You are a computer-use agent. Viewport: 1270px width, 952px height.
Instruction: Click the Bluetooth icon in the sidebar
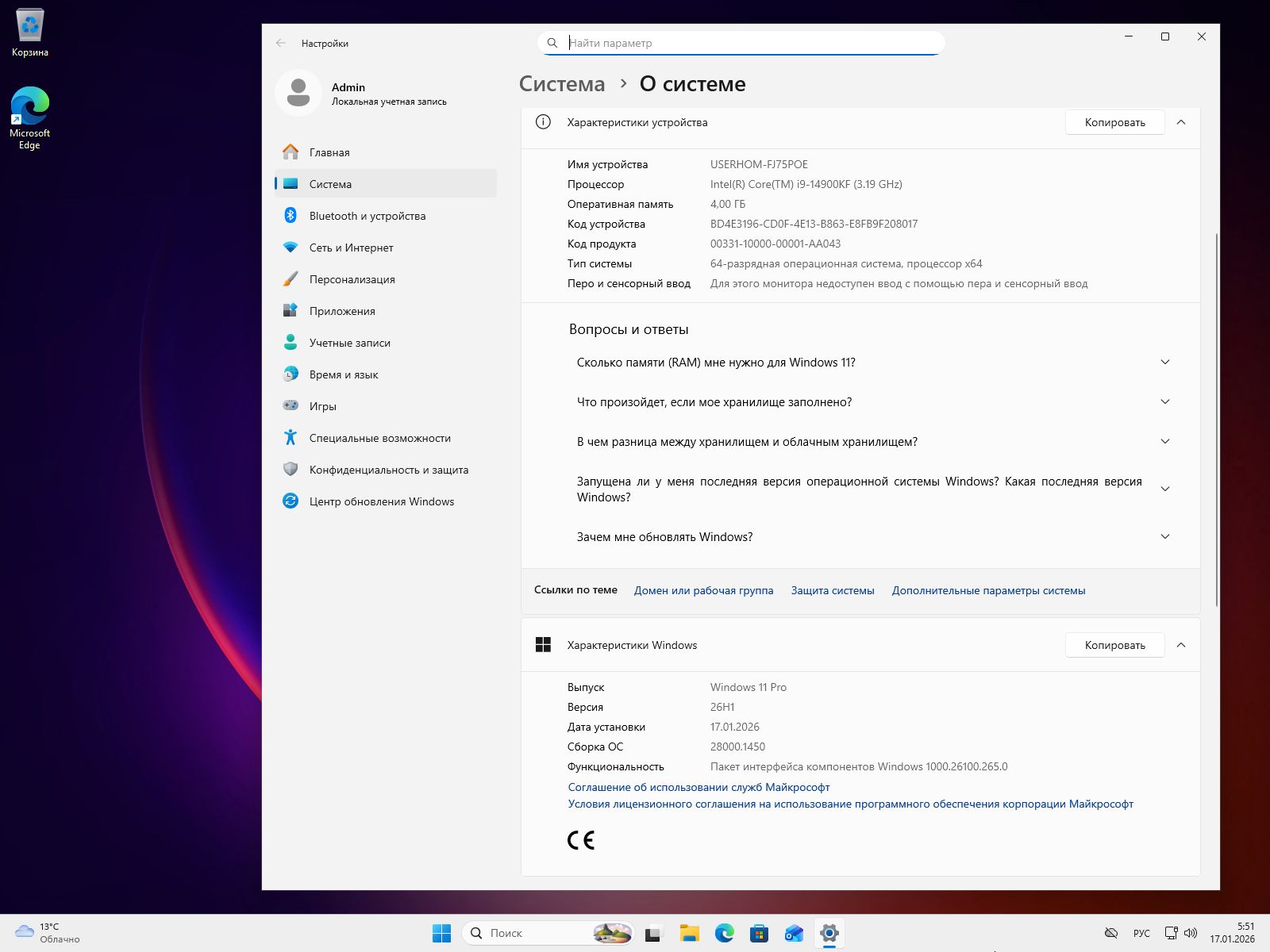pos(291,216)
